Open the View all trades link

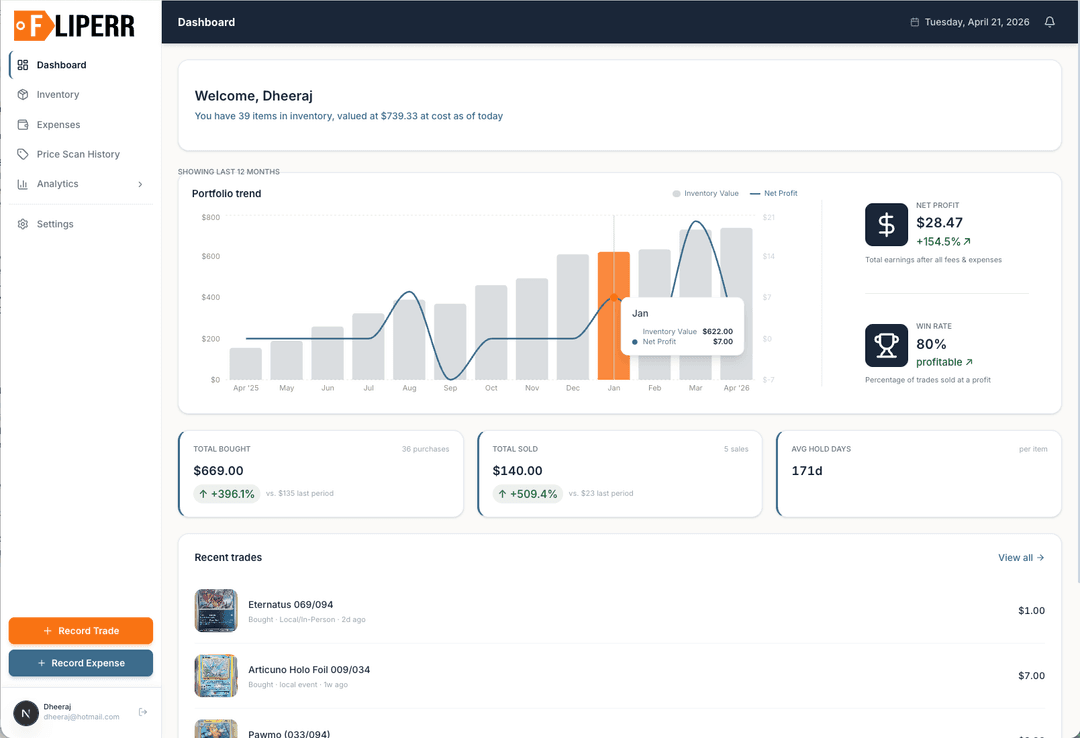[1021, 557]
